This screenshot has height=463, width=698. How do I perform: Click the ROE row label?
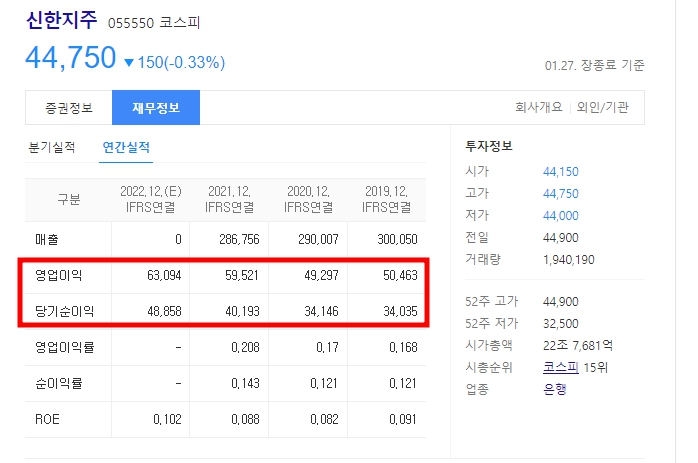[47, 419]
